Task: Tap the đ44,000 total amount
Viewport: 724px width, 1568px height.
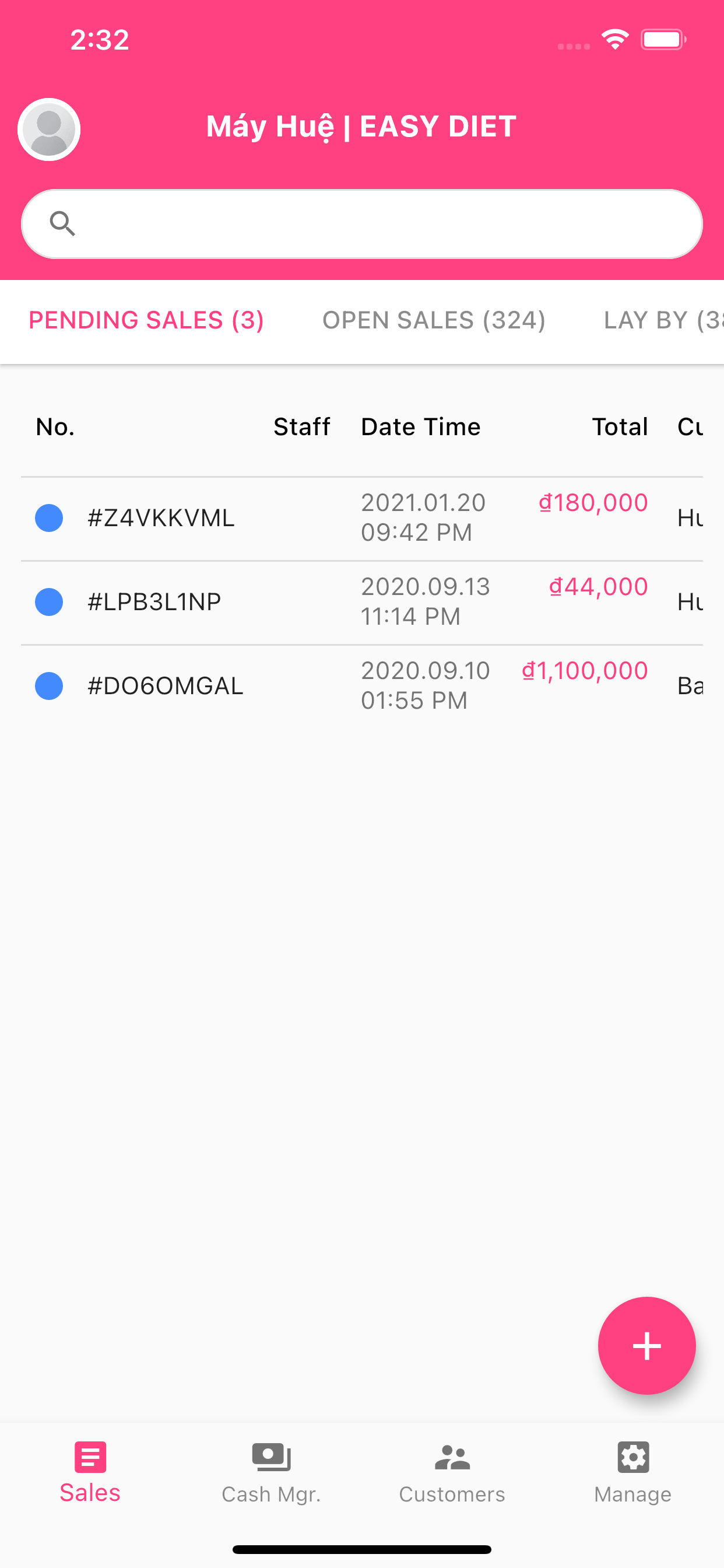Action: (599, 587)
